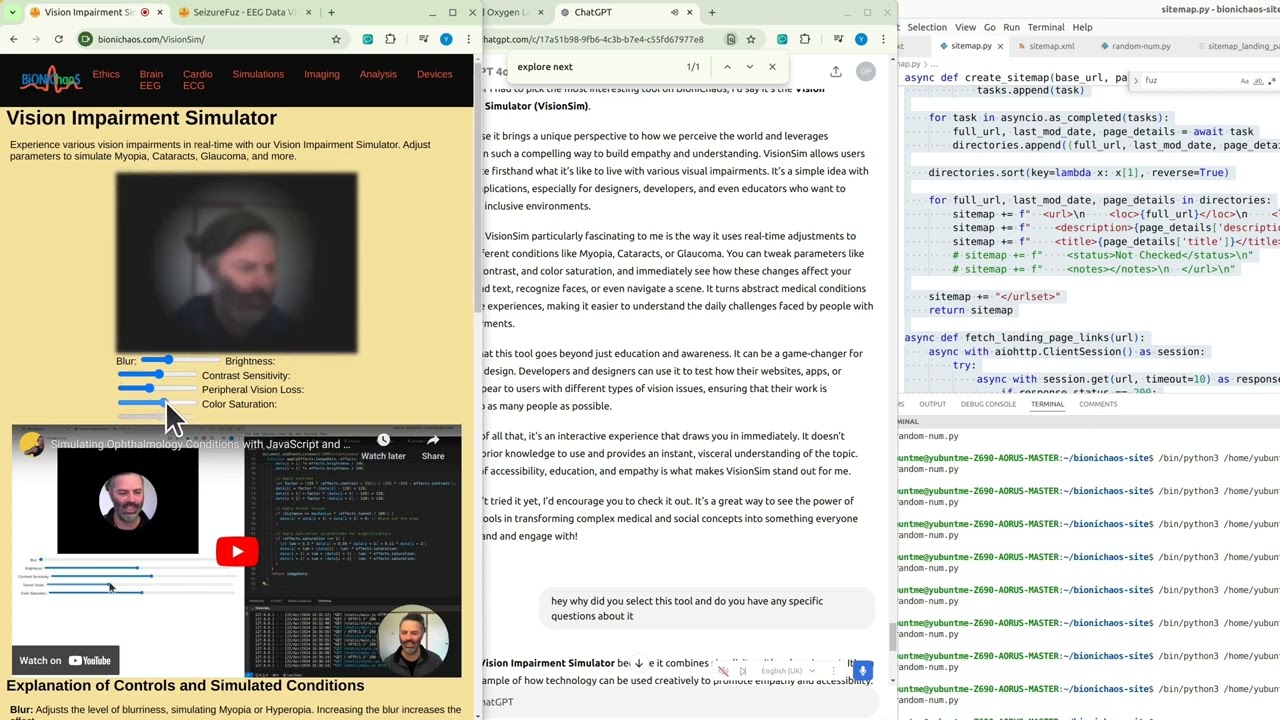Viewport: 1280px width, 720px height.
Task: Open the BionicChaos logo home link
Action: (x=50, y=80)
